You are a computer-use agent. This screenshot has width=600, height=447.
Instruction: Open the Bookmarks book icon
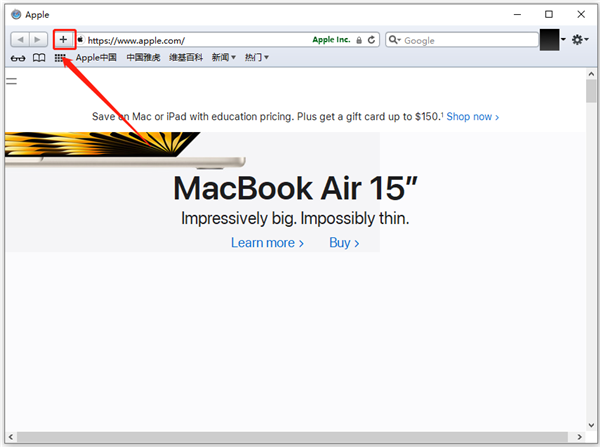click(39, 58)
